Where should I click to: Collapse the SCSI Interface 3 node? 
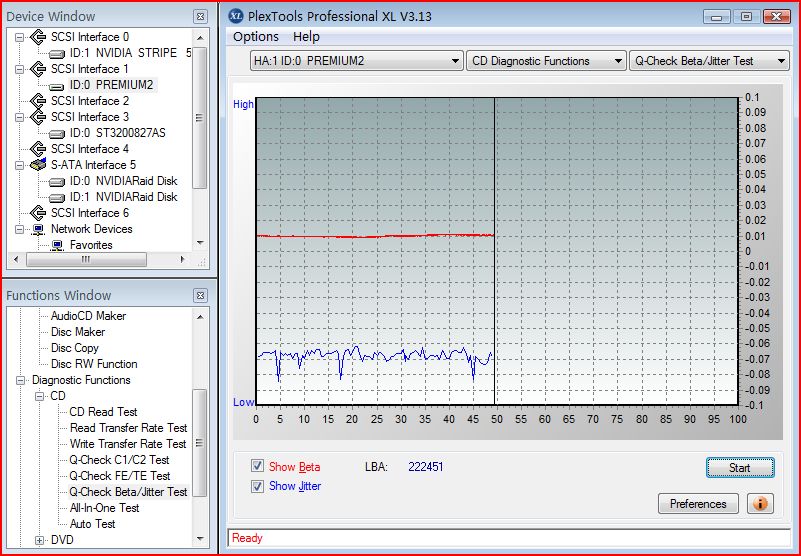19,117
